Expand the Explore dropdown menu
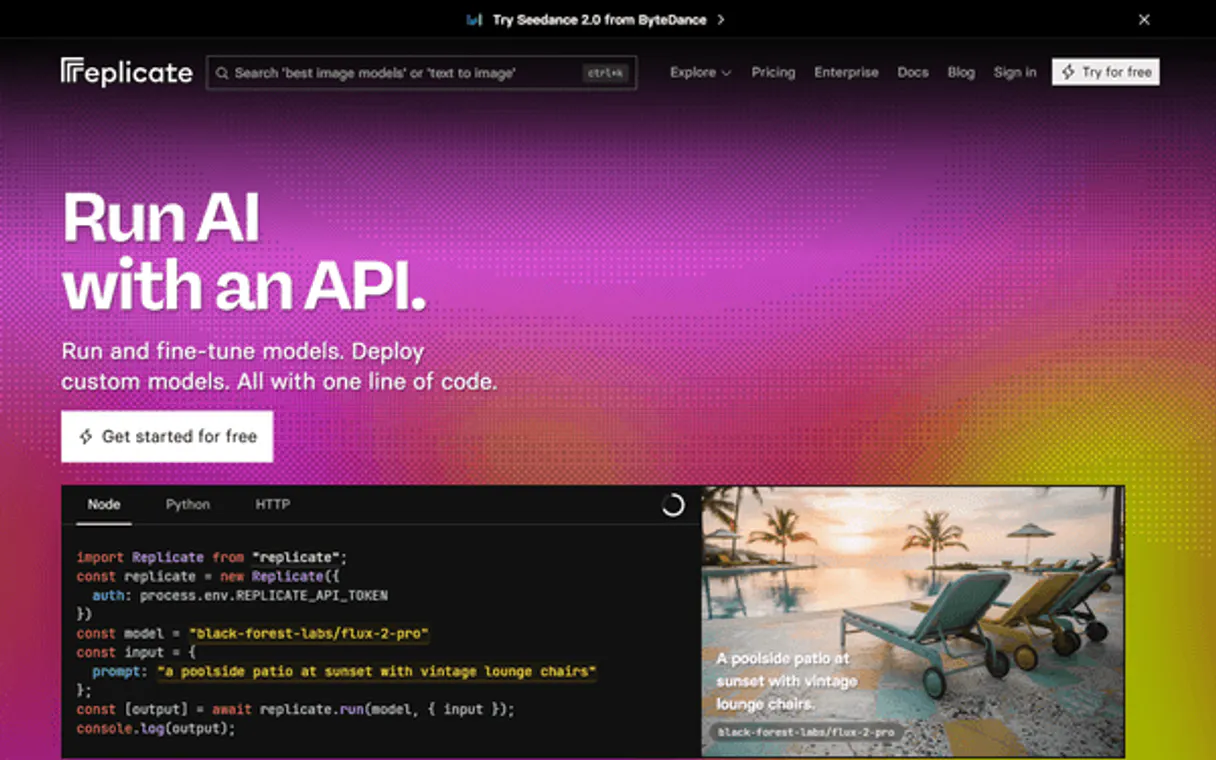The width and height of the screenshot is (1216, 760). pyautogui.click(x=700, y=72)
